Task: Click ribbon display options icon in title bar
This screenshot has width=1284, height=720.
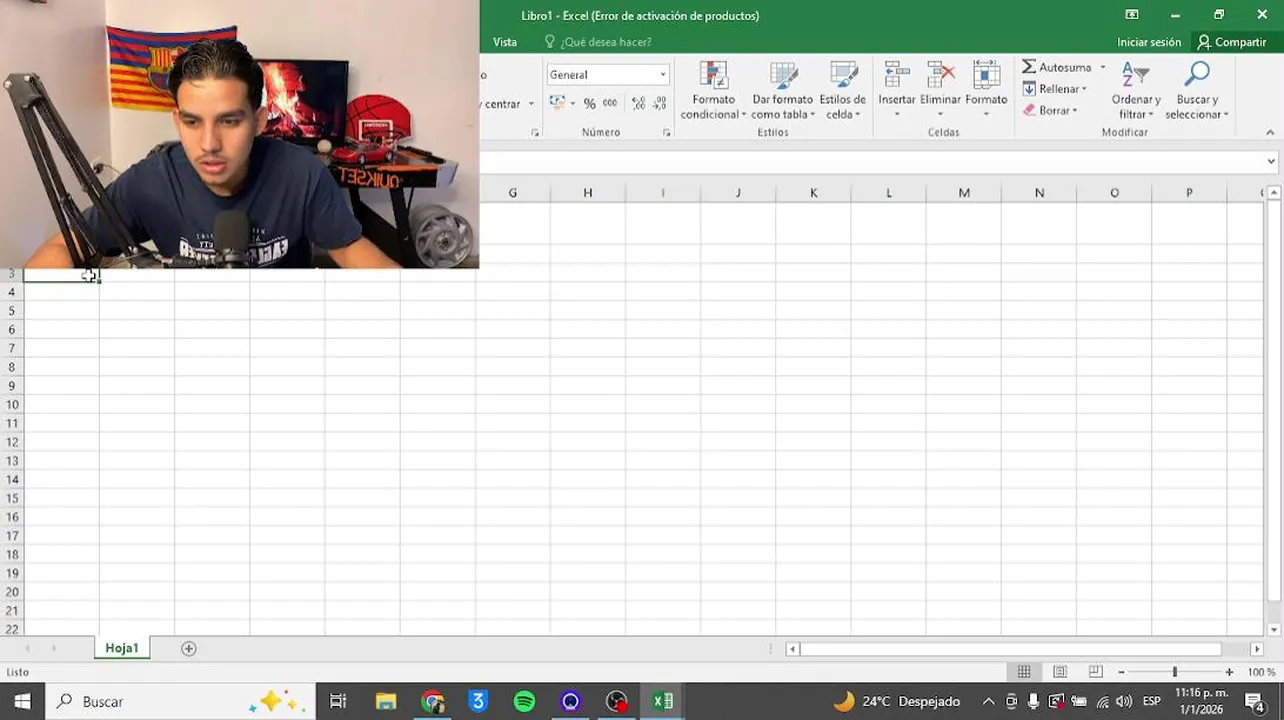Action: pyautogui.click(x=1132, y=15)
